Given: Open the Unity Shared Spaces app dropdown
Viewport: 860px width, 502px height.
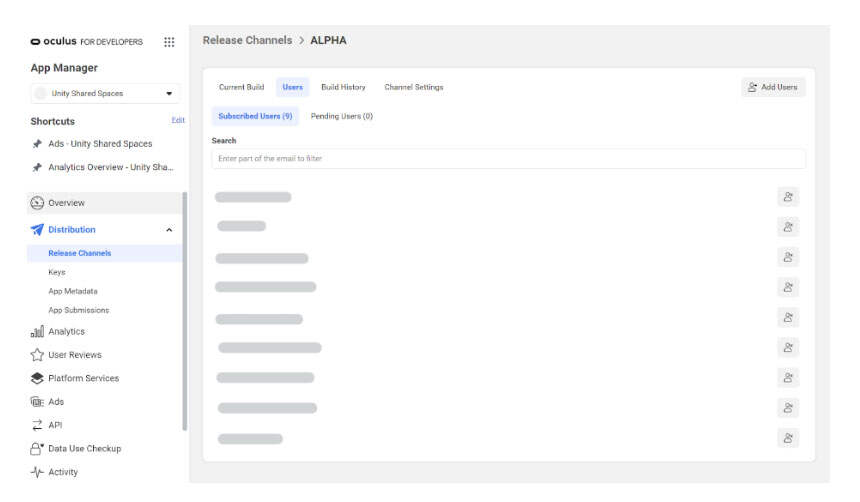Looking at the screenshot, I should (x=105, y=94).
